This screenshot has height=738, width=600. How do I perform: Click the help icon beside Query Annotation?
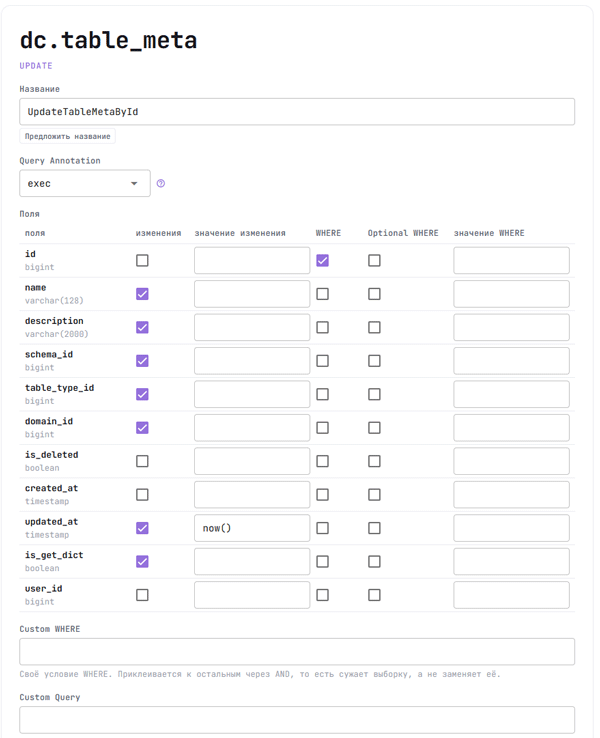160,184
